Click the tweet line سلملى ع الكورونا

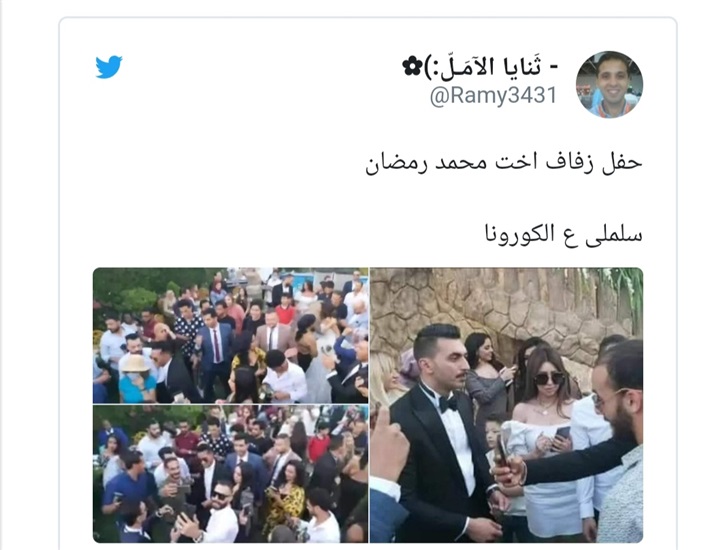564,234
